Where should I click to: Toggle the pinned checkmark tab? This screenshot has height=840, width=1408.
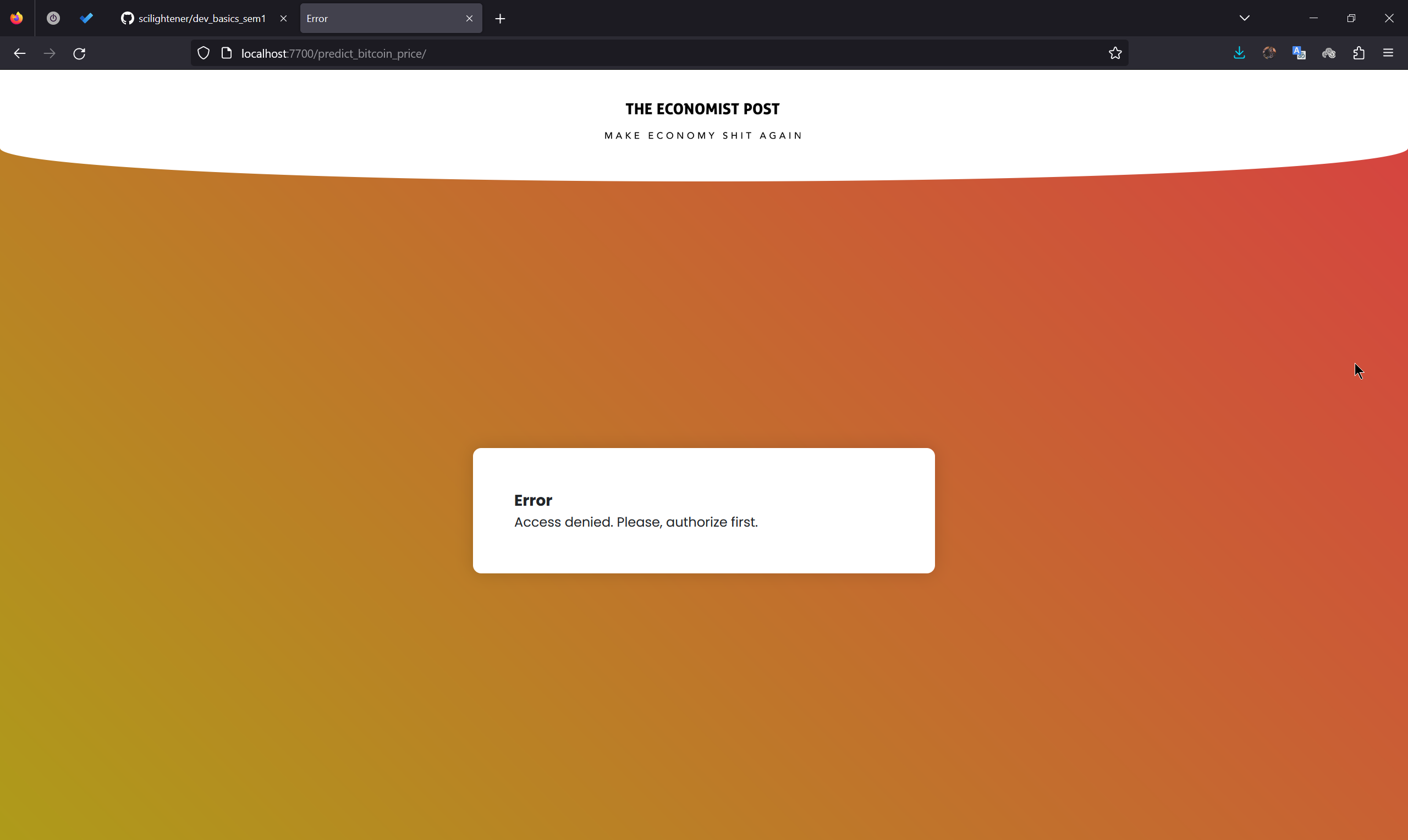point(86,18)
